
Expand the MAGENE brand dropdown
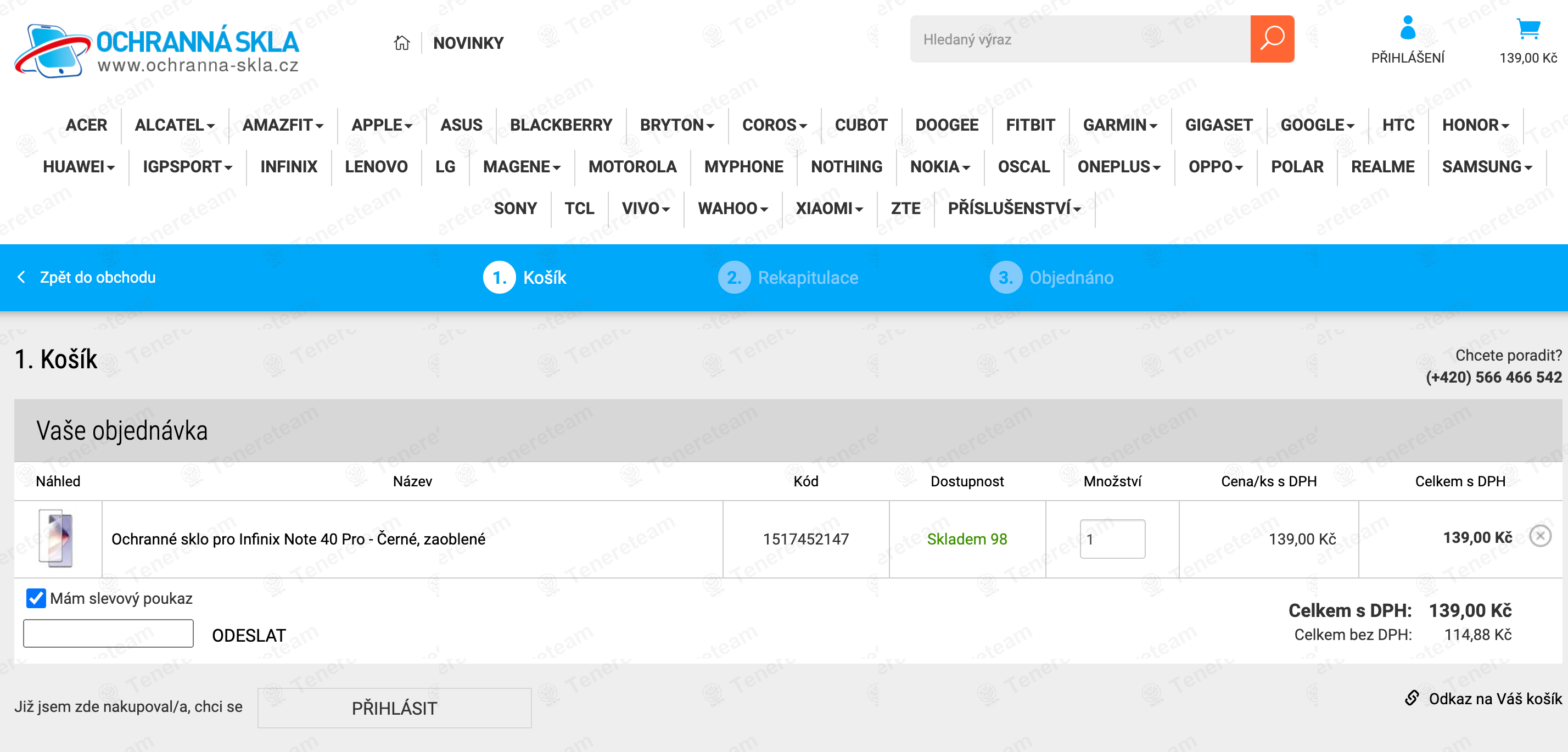(522, 167)
